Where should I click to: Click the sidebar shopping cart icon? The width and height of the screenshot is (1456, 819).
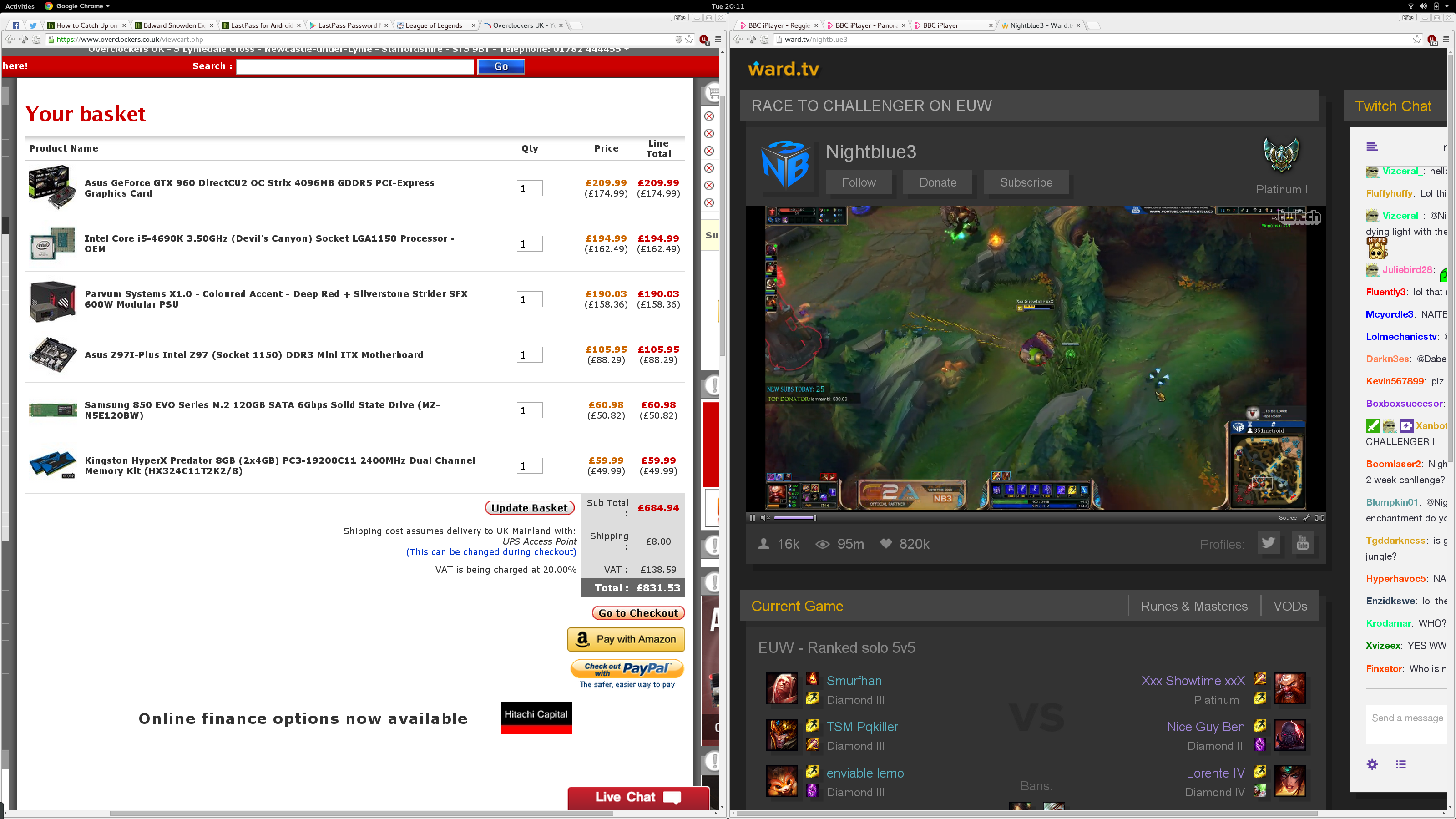tap(713, 92)
